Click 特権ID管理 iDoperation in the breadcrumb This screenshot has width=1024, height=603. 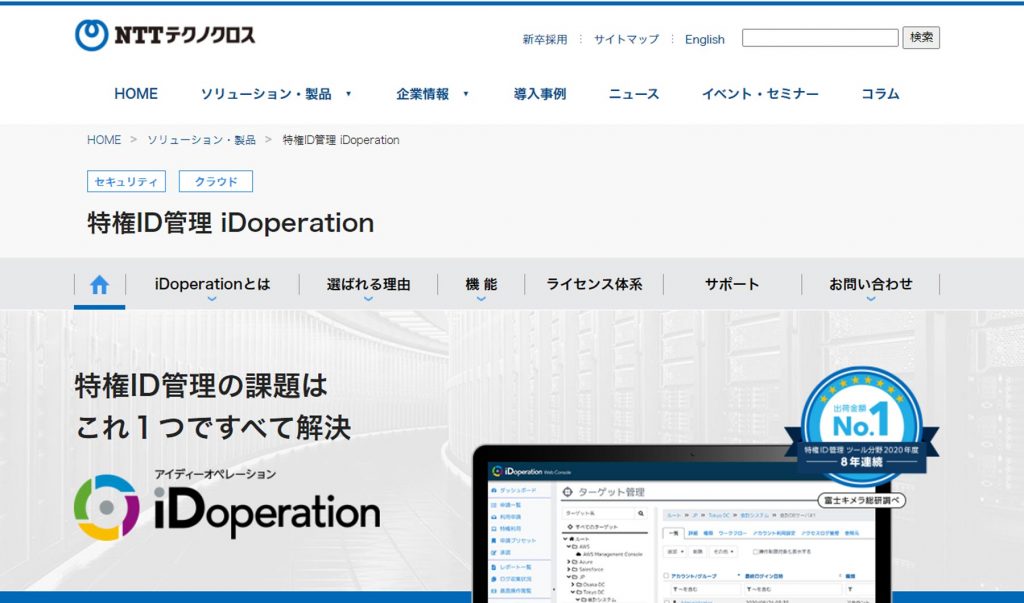point(341,140)
